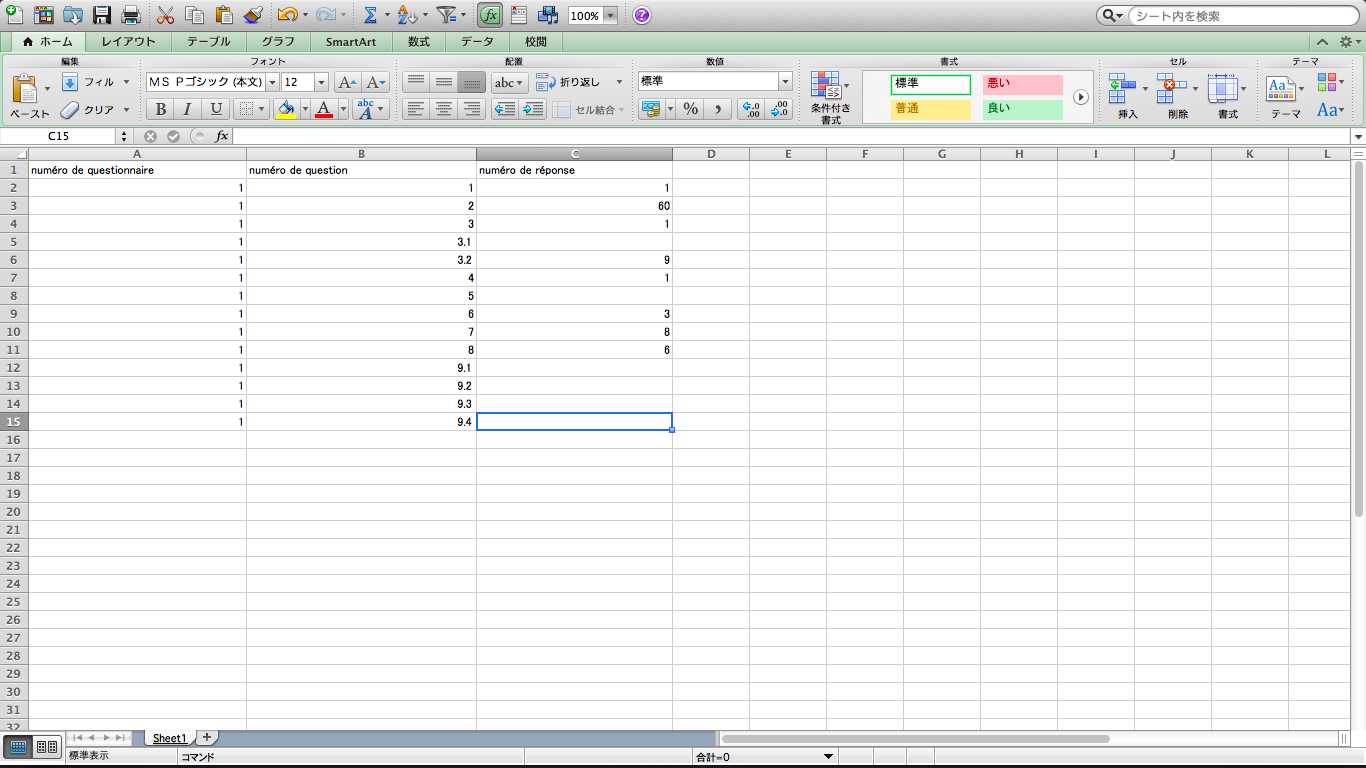Viewport: 1366px width, 768px height.
Task: Open the toolbox icon in toolbar
Action: click(x=519, y=15)
